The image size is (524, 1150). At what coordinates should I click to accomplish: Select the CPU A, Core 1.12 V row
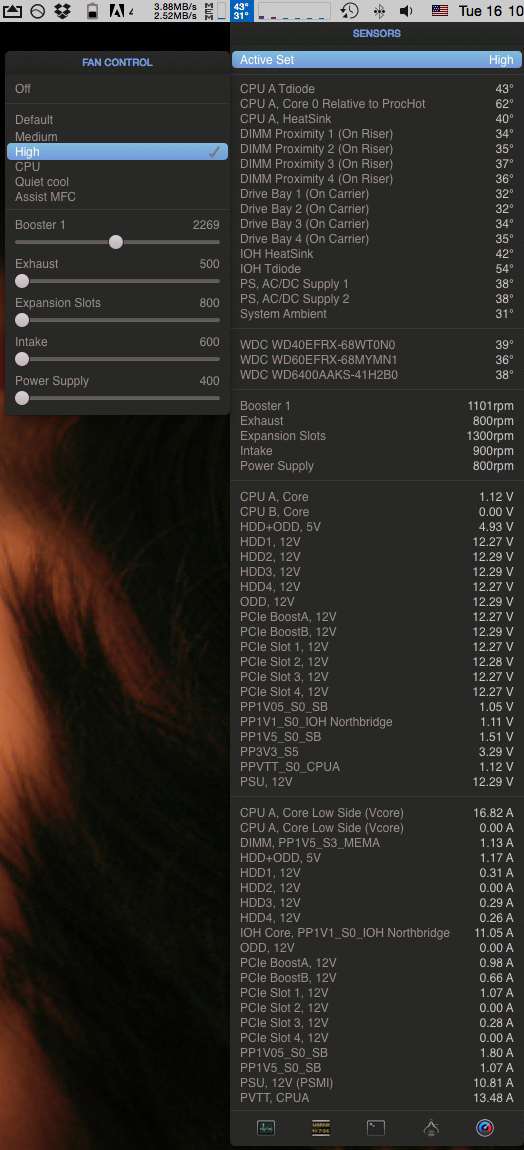coord(376,497)
